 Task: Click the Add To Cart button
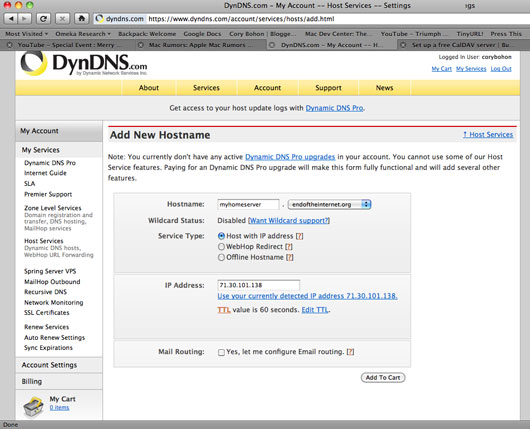pos(383,377)
